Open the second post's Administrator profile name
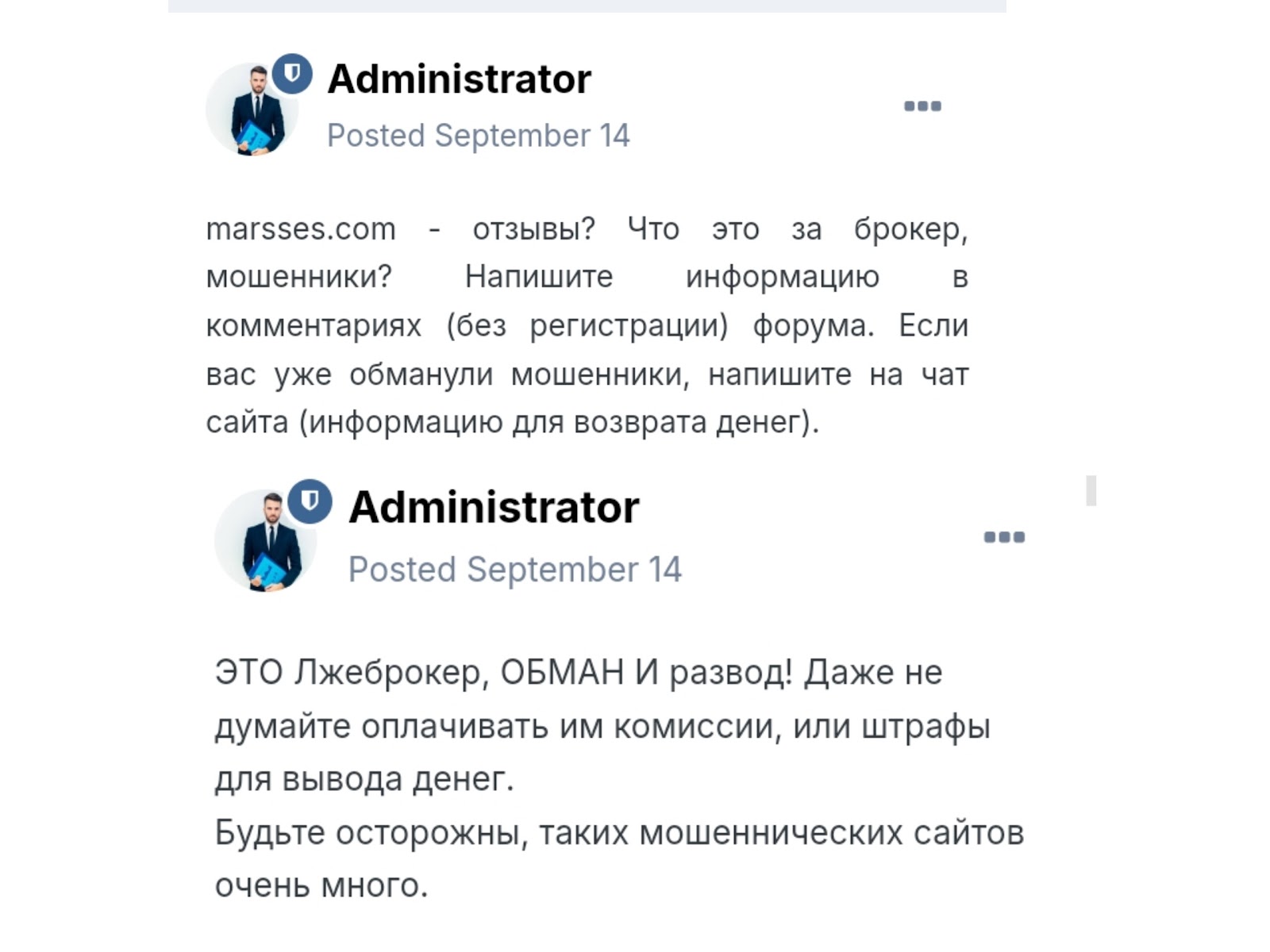The width and height of the screenshot is (1270, 952). tap(494, 507)
